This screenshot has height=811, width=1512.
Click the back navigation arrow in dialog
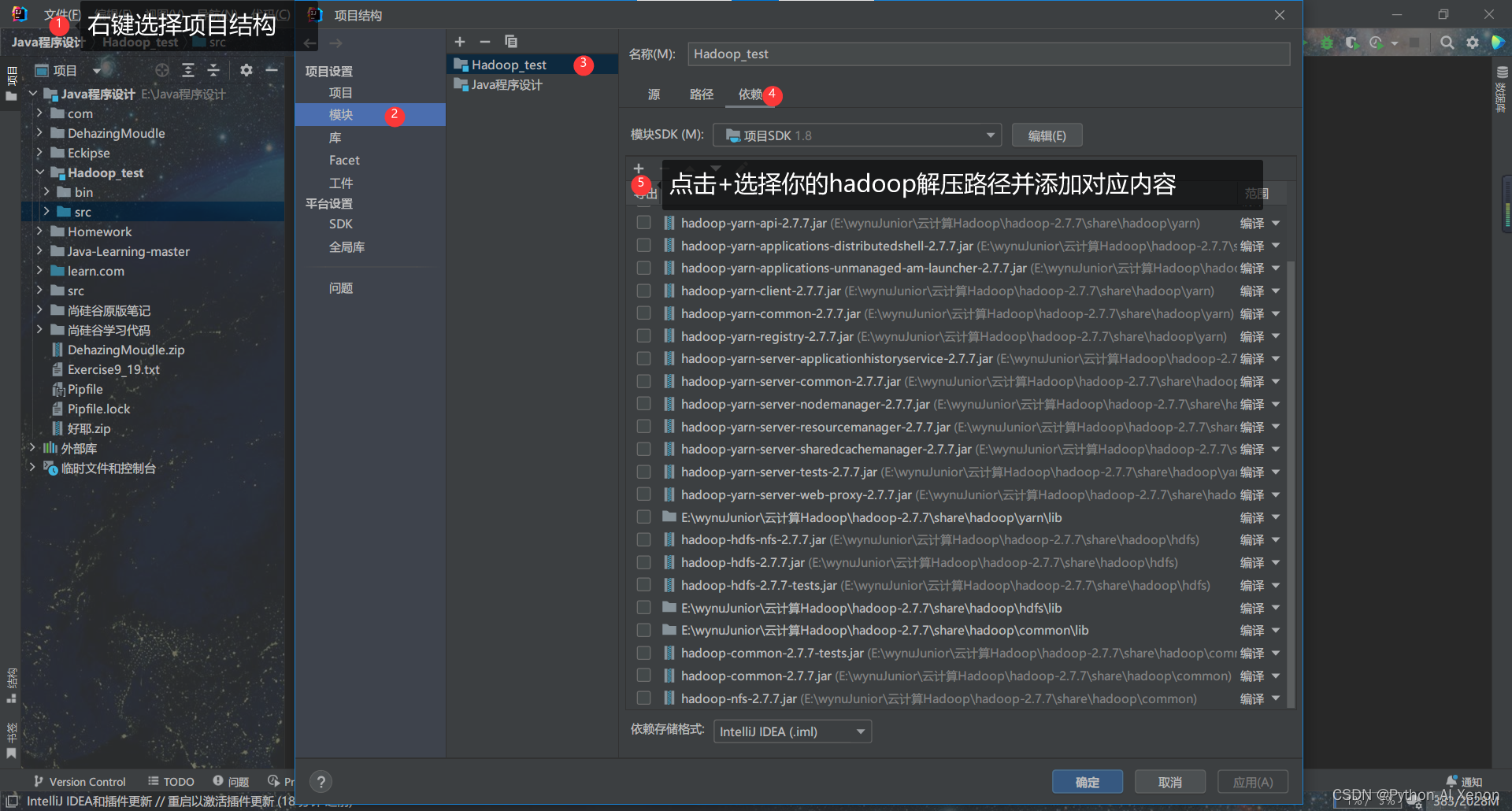310,43
